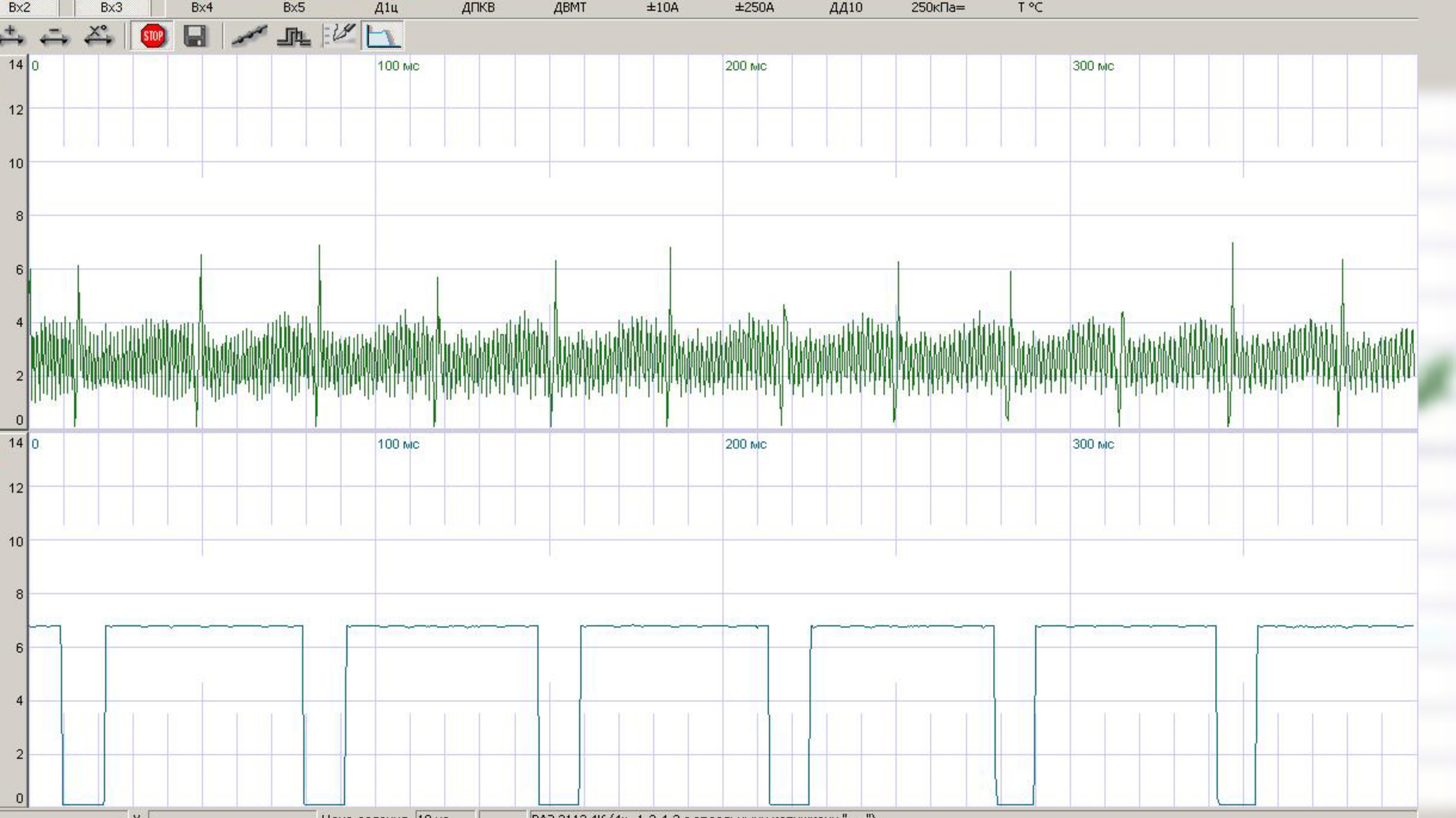The width and height of the screenshot is (1456, 818).
Task: Select the ДВМТ sensor tab
Action: 569,7
